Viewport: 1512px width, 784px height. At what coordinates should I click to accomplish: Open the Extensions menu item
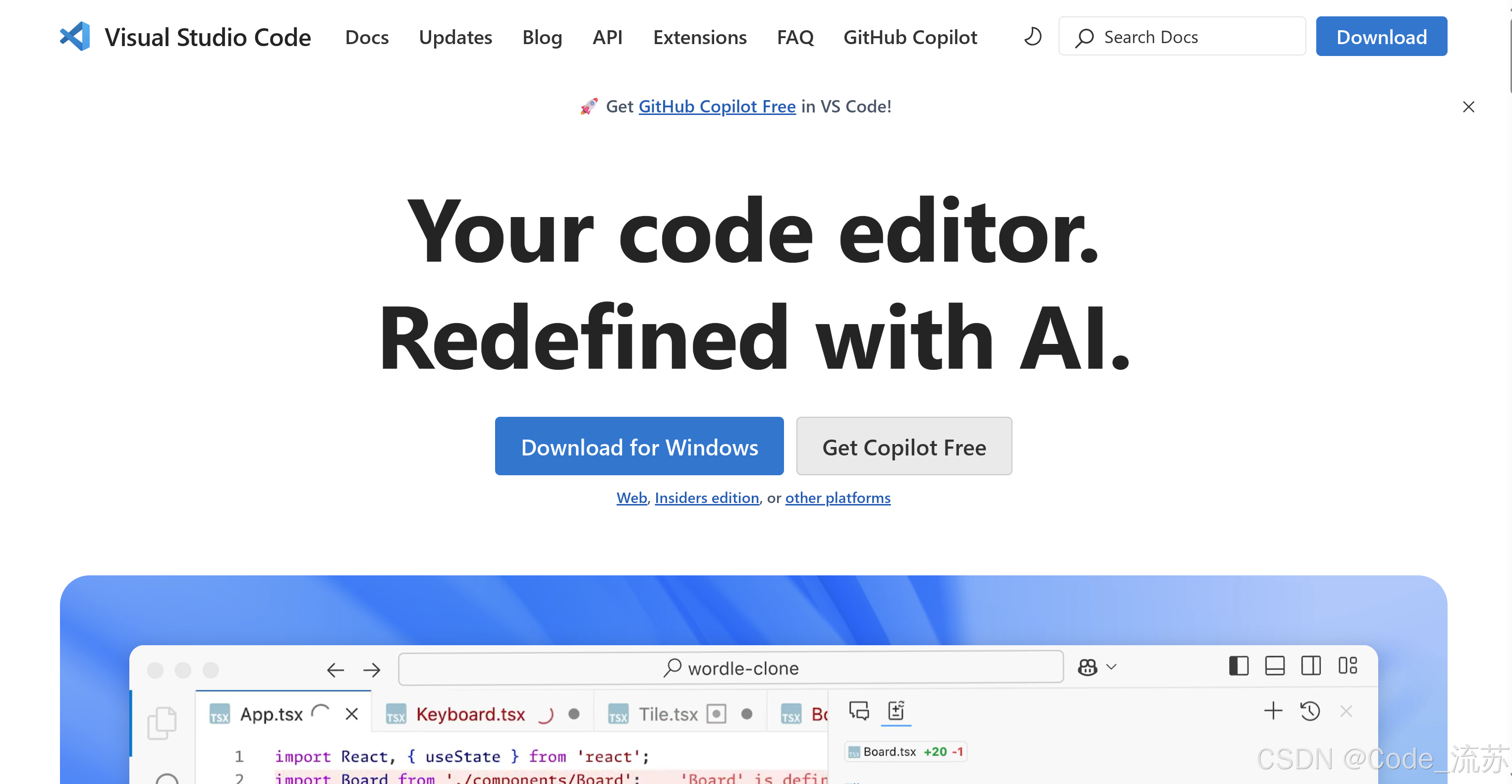coord(699,37)
